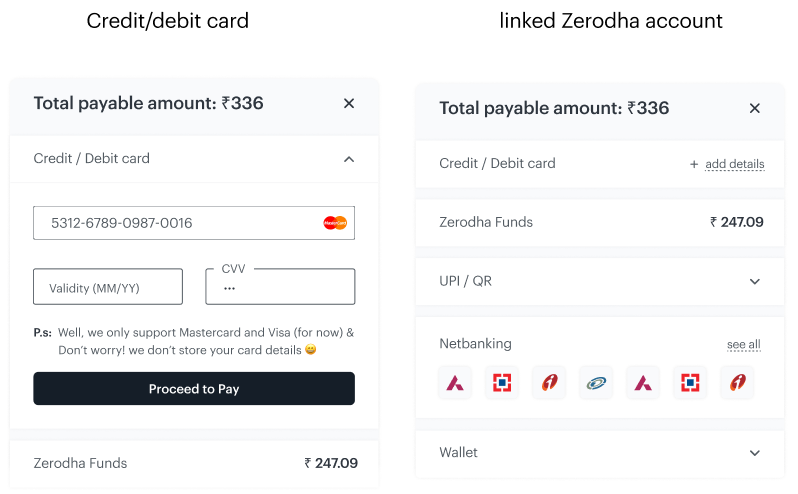
Task: Click into the CVV input field
Action: [280, 287]
